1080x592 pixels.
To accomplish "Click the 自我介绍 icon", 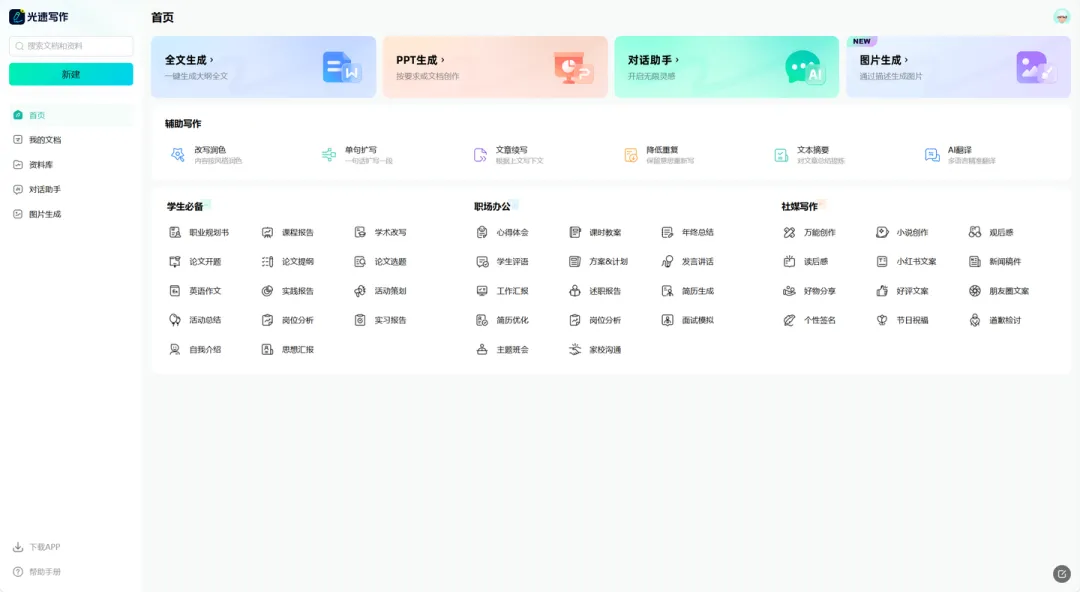I will pyautogui.click(x=175, y=350).
